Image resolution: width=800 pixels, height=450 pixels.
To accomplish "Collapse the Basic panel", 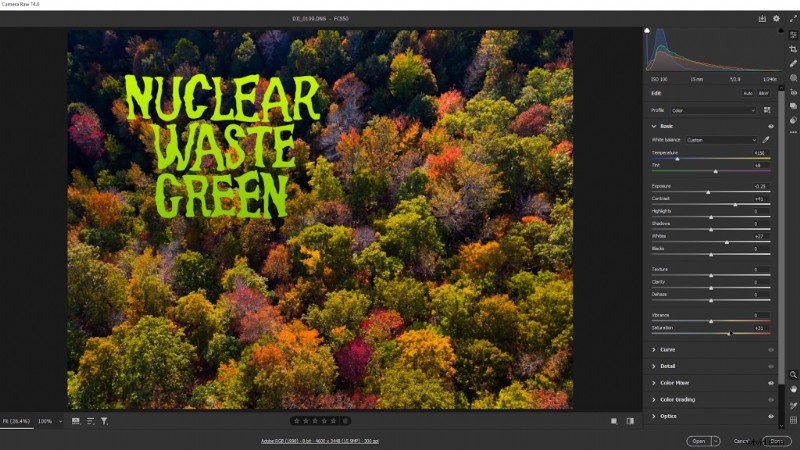I will coord(654,126).
